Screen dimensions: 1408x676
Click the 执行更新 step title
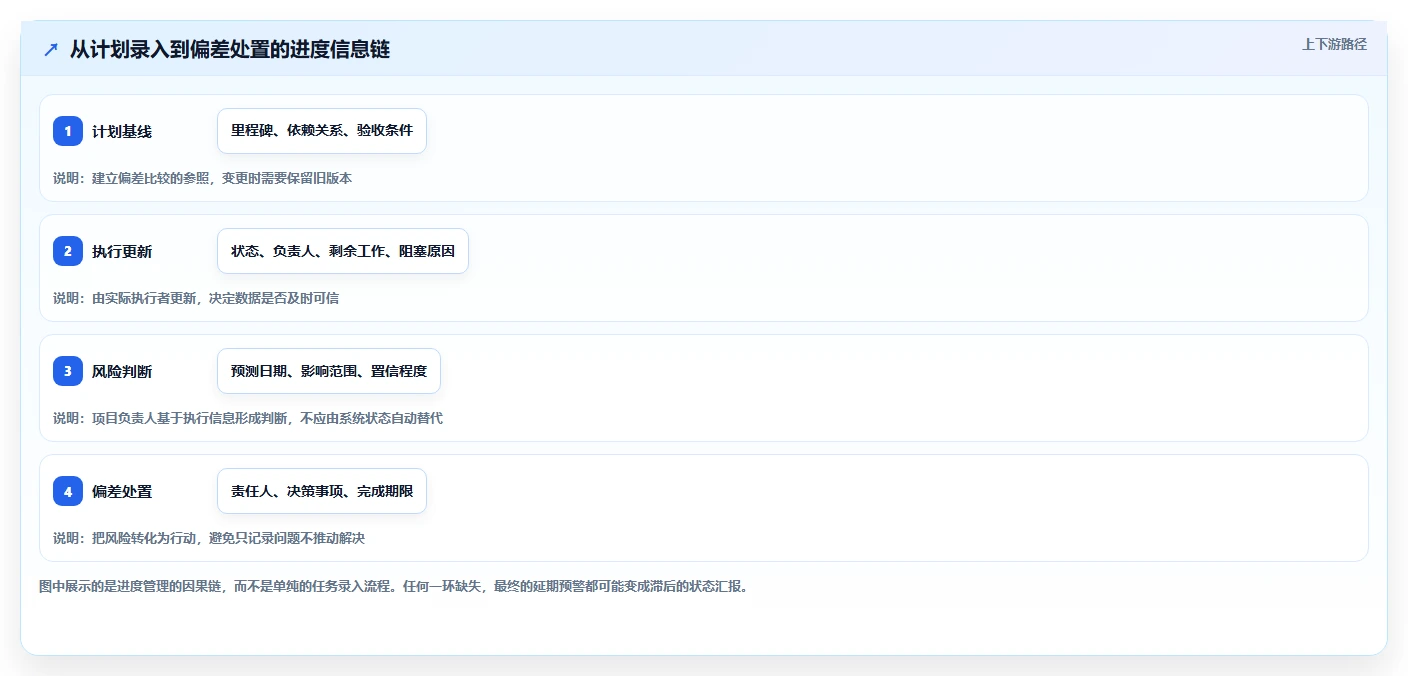[122, 252]
